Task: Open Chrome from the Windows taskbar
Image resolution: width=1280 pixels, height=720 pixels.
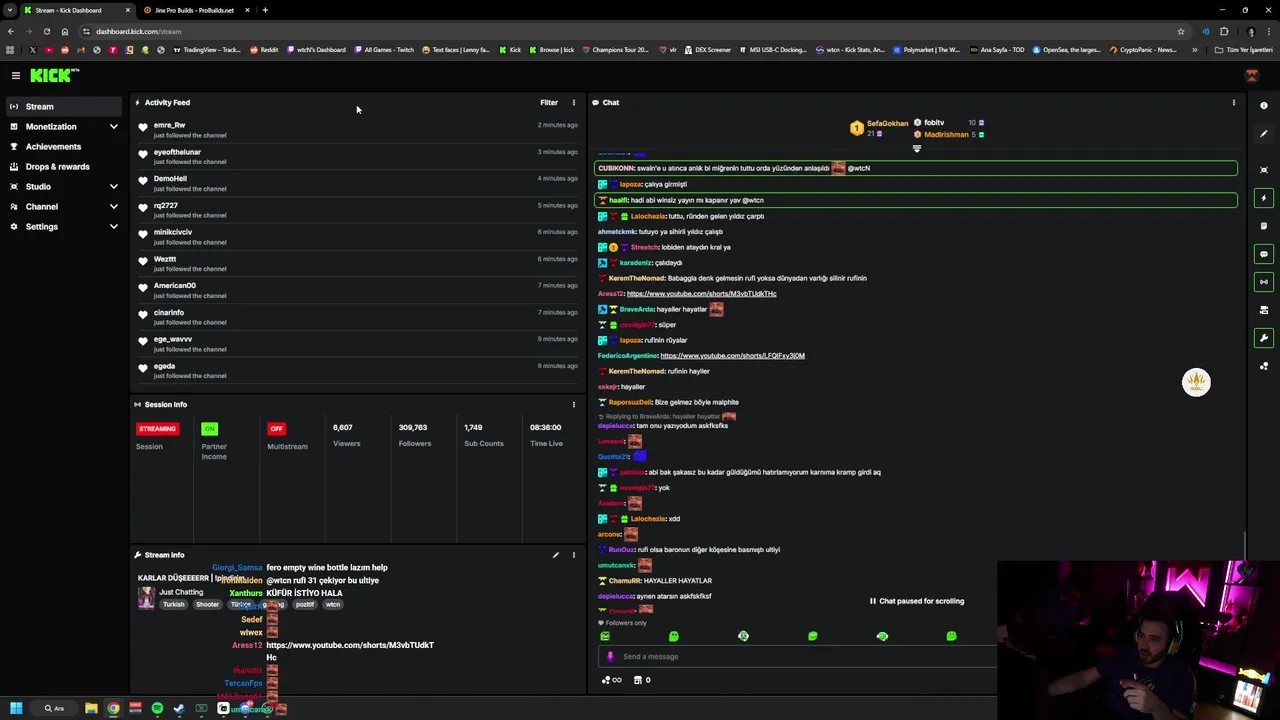Action: coord(113,708)
